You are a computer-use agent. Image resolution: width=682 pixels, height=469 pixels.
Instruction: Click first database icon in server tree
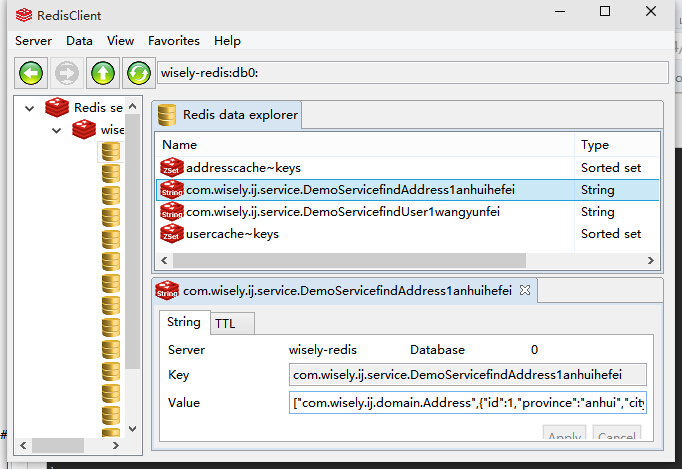tap(111, 151)
